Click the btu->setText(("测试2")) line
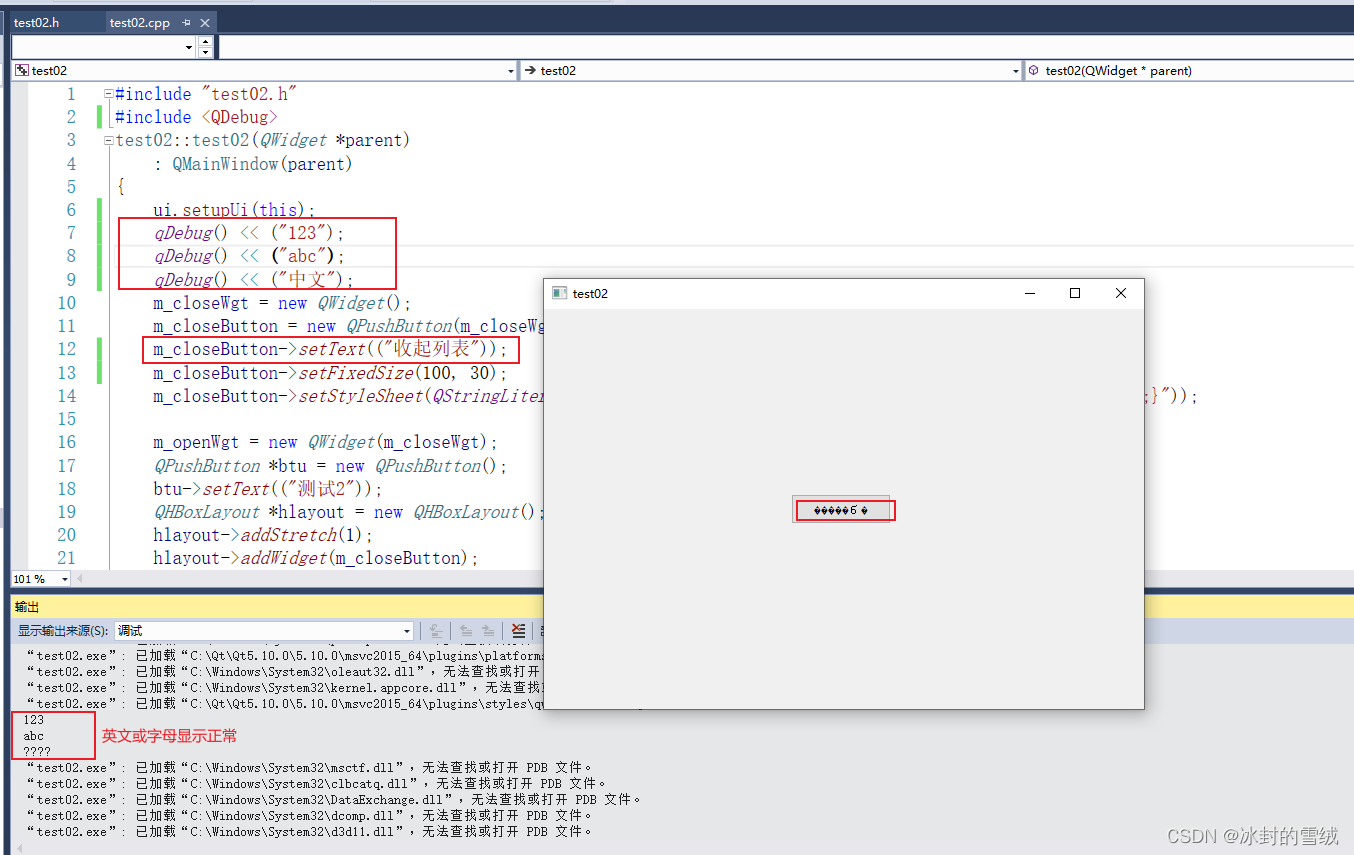The width and height of the screenshot is (1354, 855). (x=268, y=489)
